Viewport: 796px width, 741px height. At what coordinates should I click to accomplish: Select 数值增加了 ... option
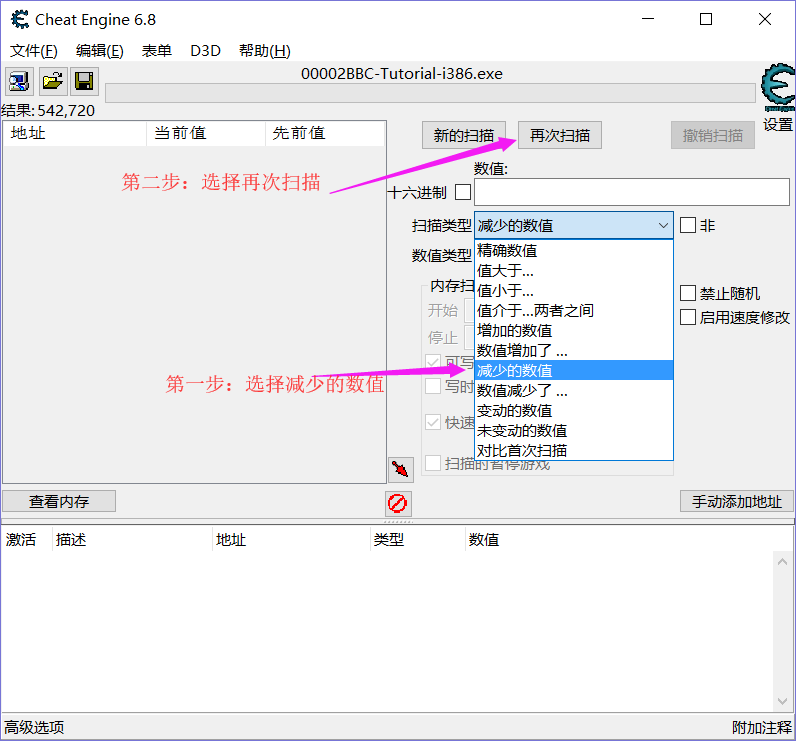[574, 351]
